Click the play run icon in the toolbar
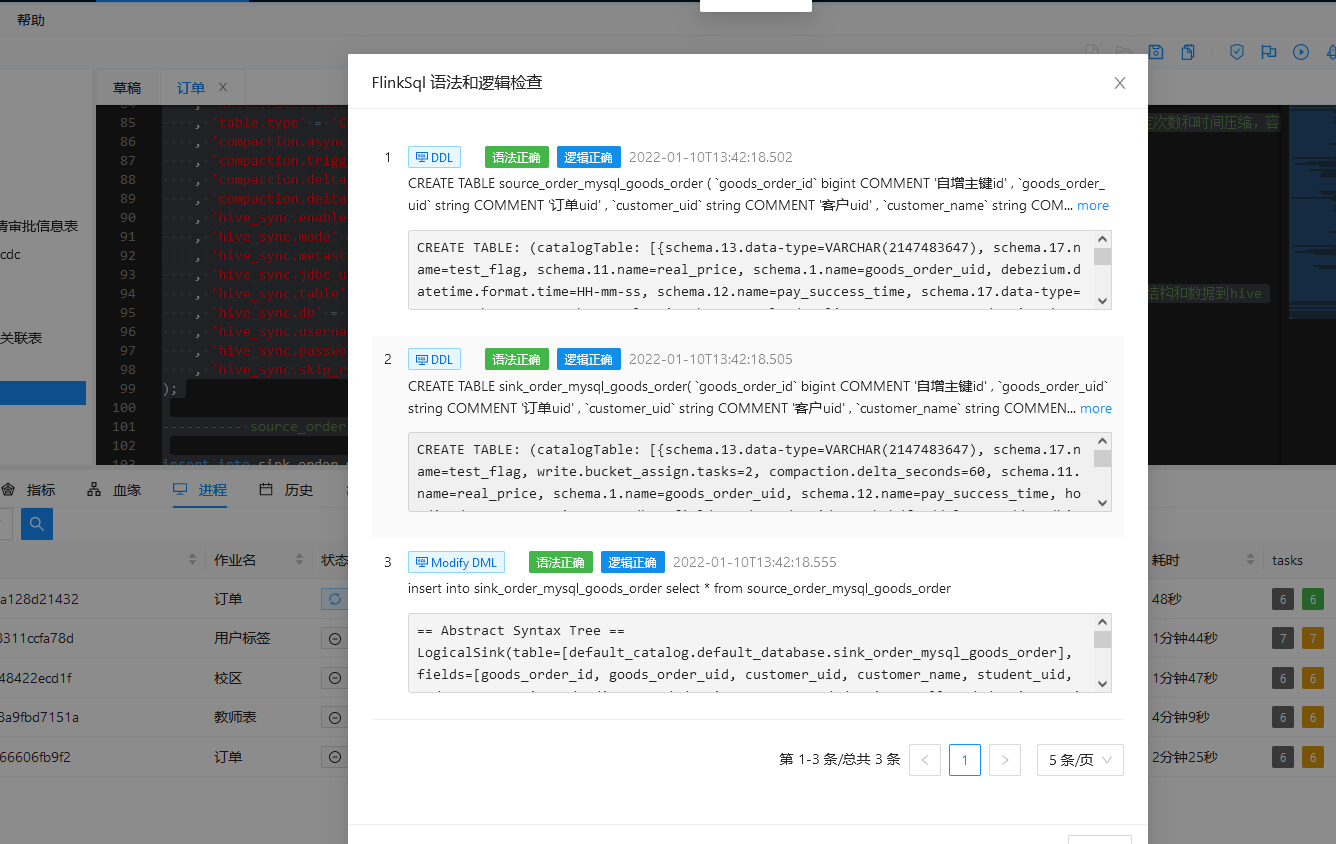The width and height of the screenshot is (1336, 844). tap(1301, 52)
